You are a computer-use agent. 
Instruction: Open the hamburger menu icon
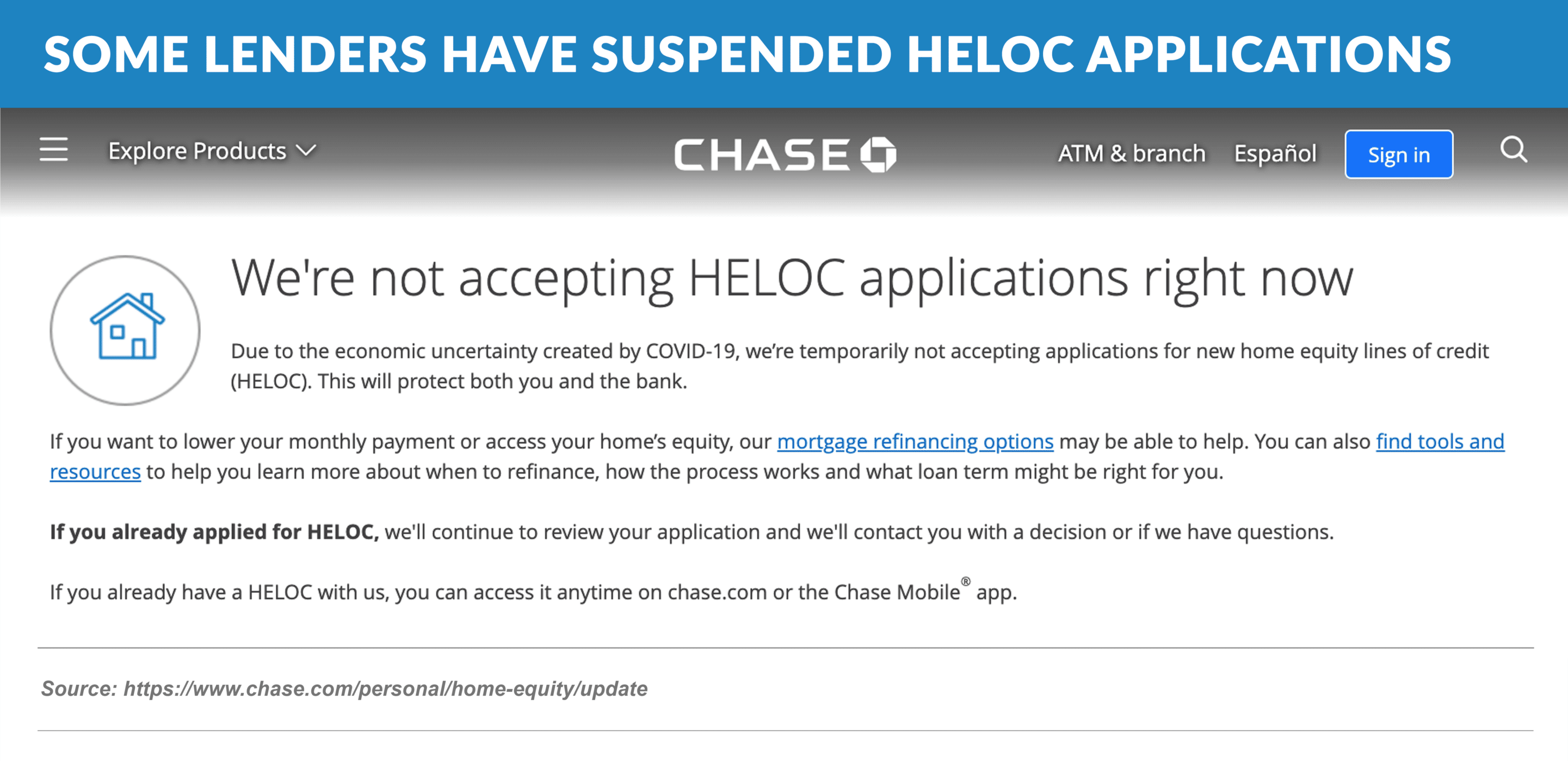coord(53,150)
